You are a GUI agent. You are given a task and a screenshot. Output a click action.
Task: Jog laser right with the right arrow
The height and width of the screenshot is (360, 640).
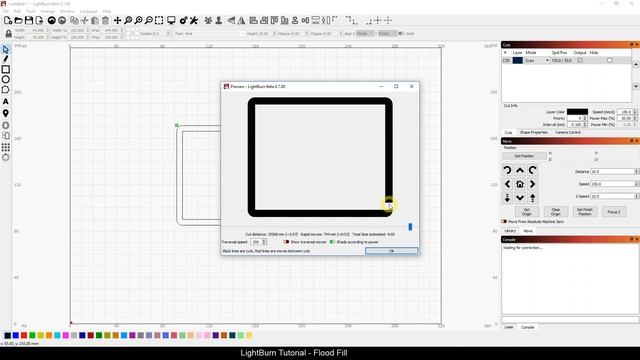(x=532, y=184)
